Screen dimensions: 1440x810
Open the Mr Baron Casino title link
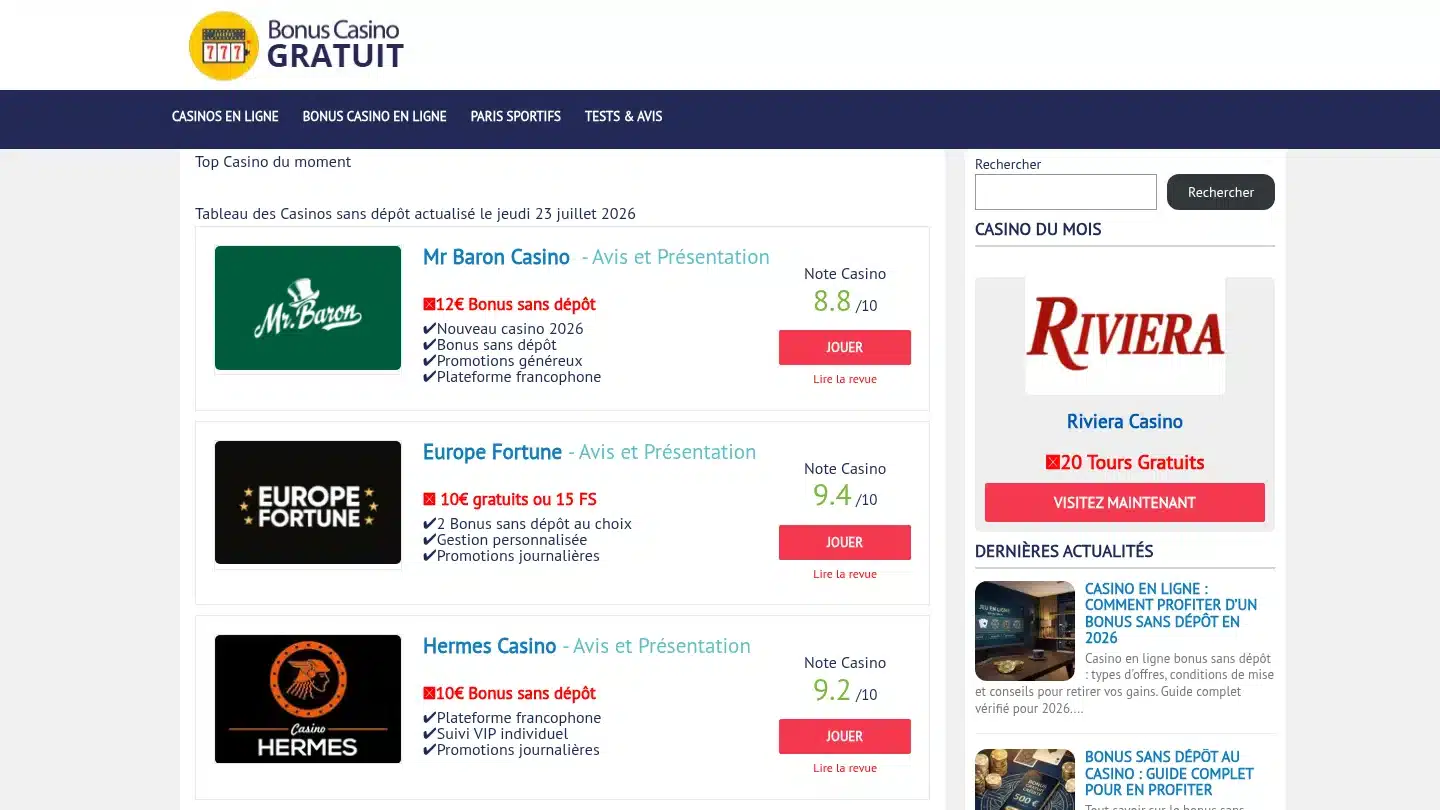pyautogui.click(x=496, y=257)
